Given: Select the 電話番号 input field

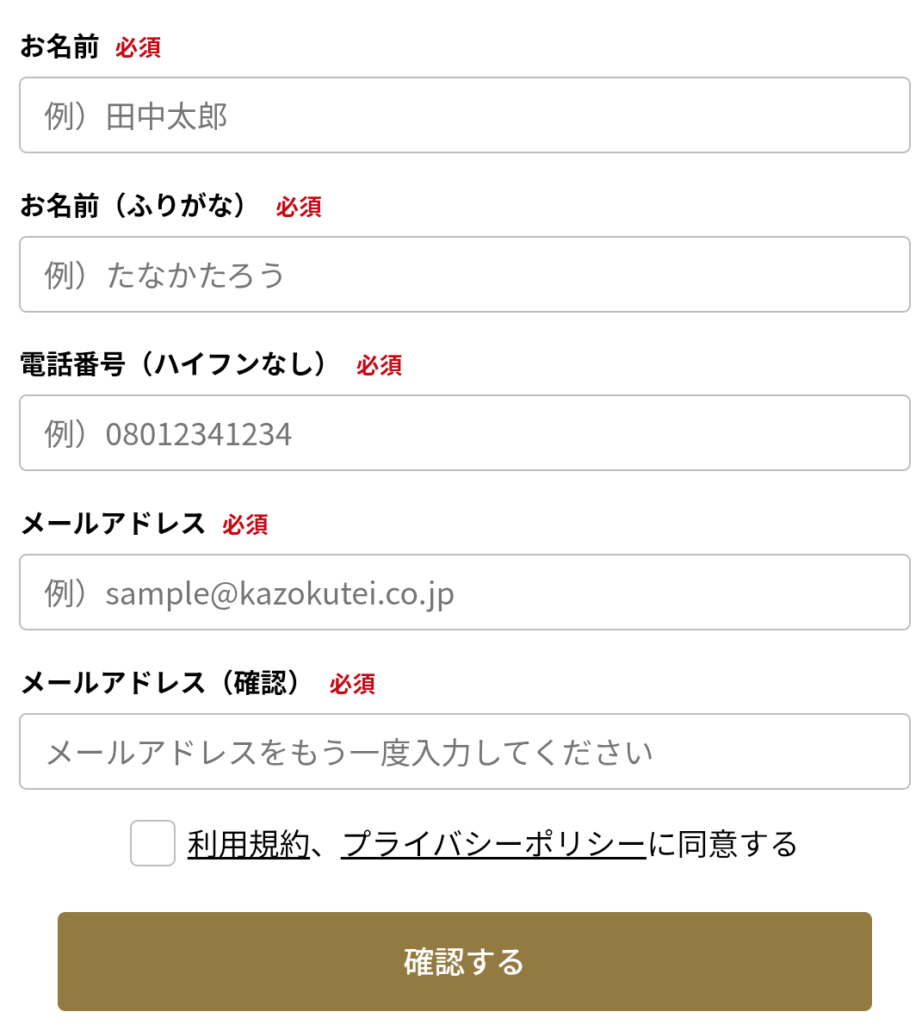Looking at the screenshot, I should 464,434.
